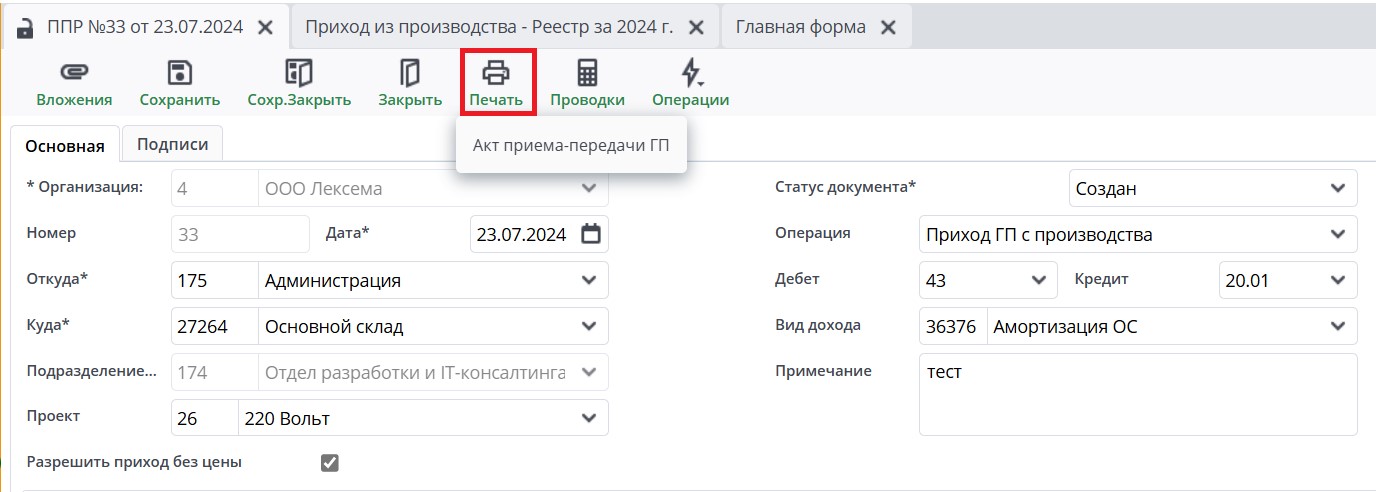1376x492 pixels.
Task: Open the Куда warehouse dropdown
Action: pos(588,326)
